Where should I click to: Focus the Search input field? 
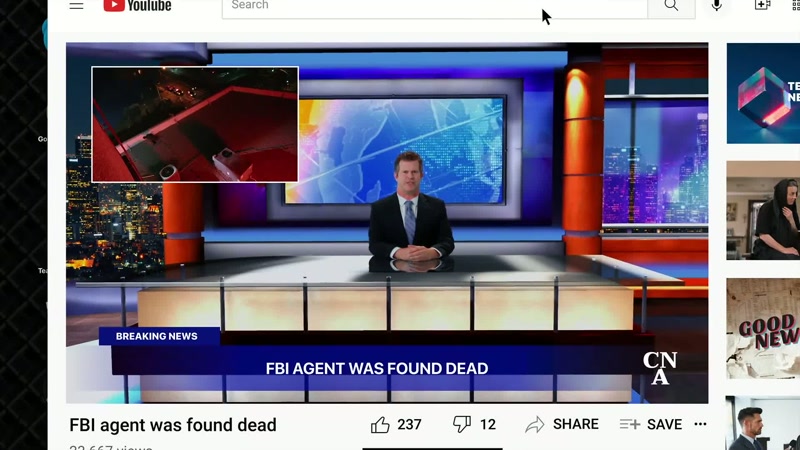pos(435,7)
